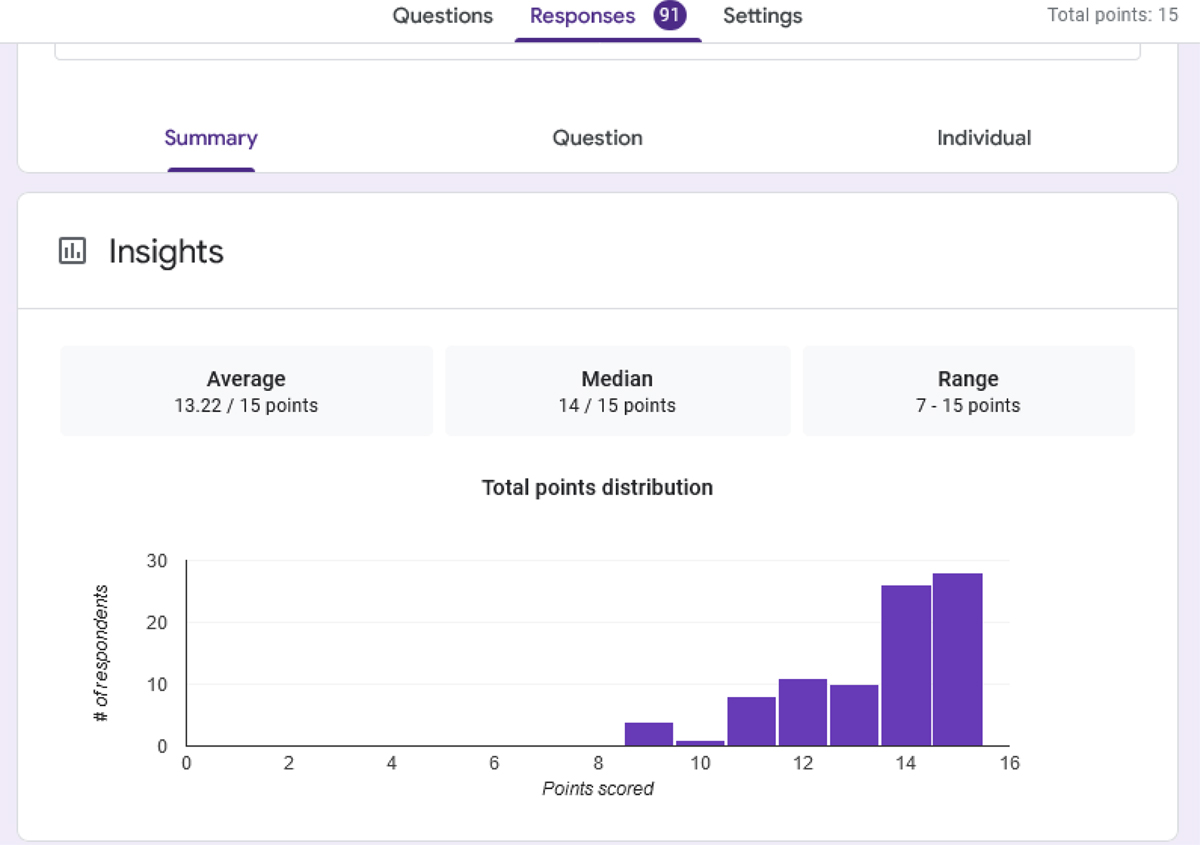Viewport: 1200px width, 845px height.
Task: Click the histogram bar for 12 points
Action: tap(803, 712)
